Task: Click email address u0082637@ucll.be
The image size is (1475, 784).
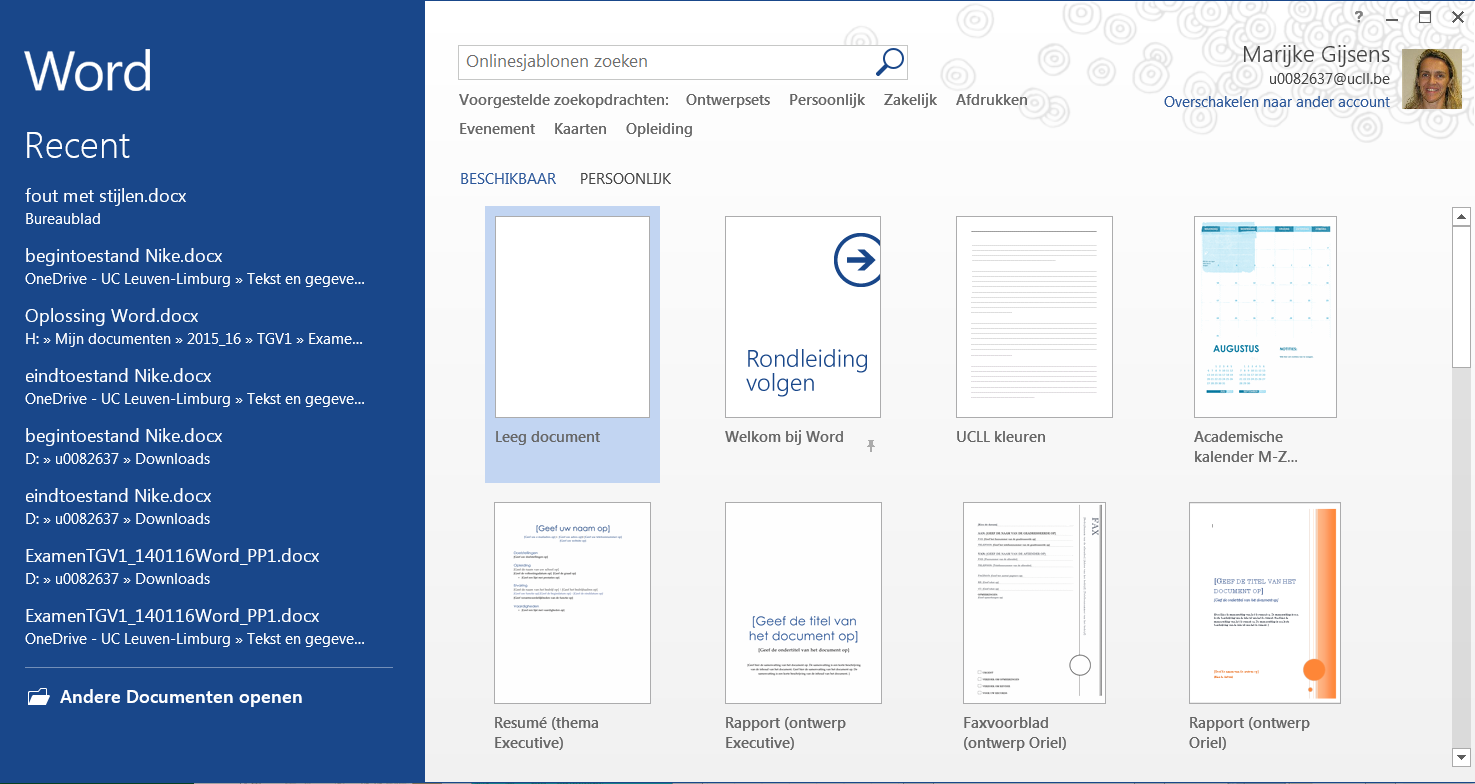Action: click(x=1329, y=79)
